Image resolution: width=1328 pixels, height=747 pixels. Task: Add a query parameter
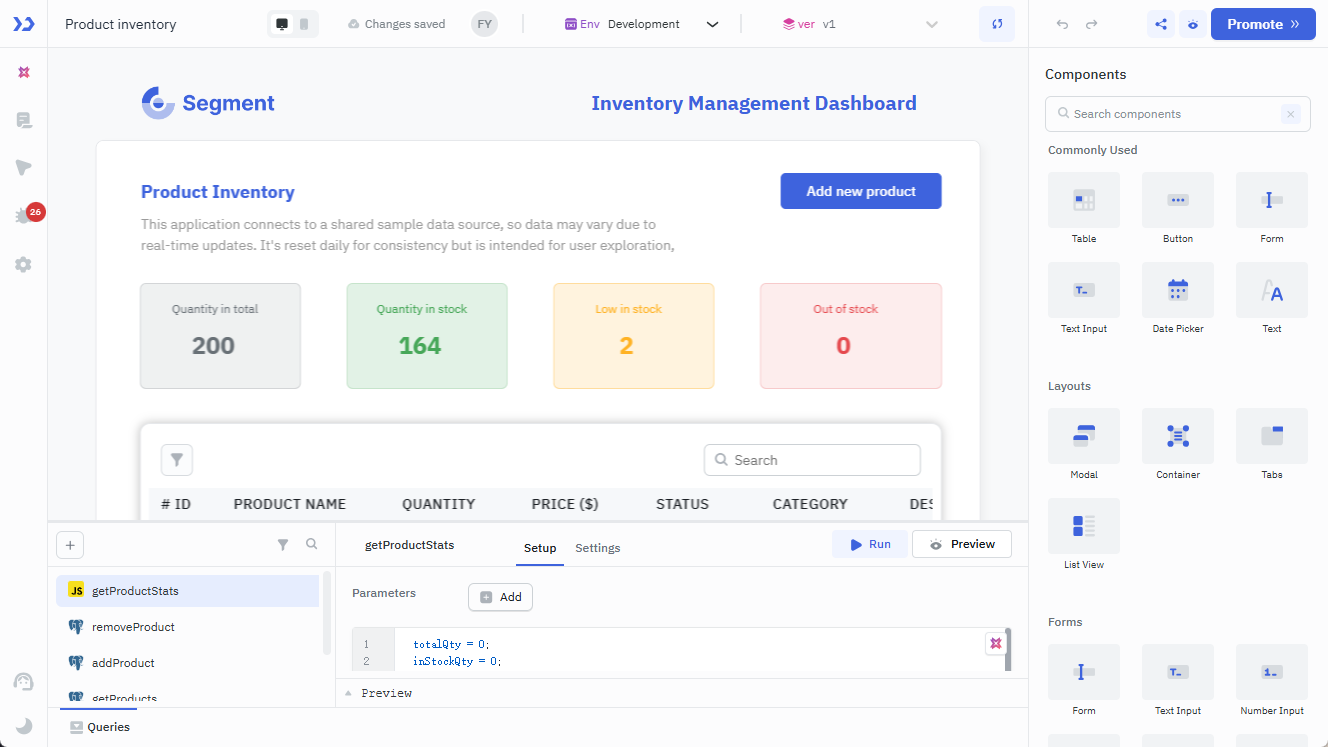click(500, 597)
